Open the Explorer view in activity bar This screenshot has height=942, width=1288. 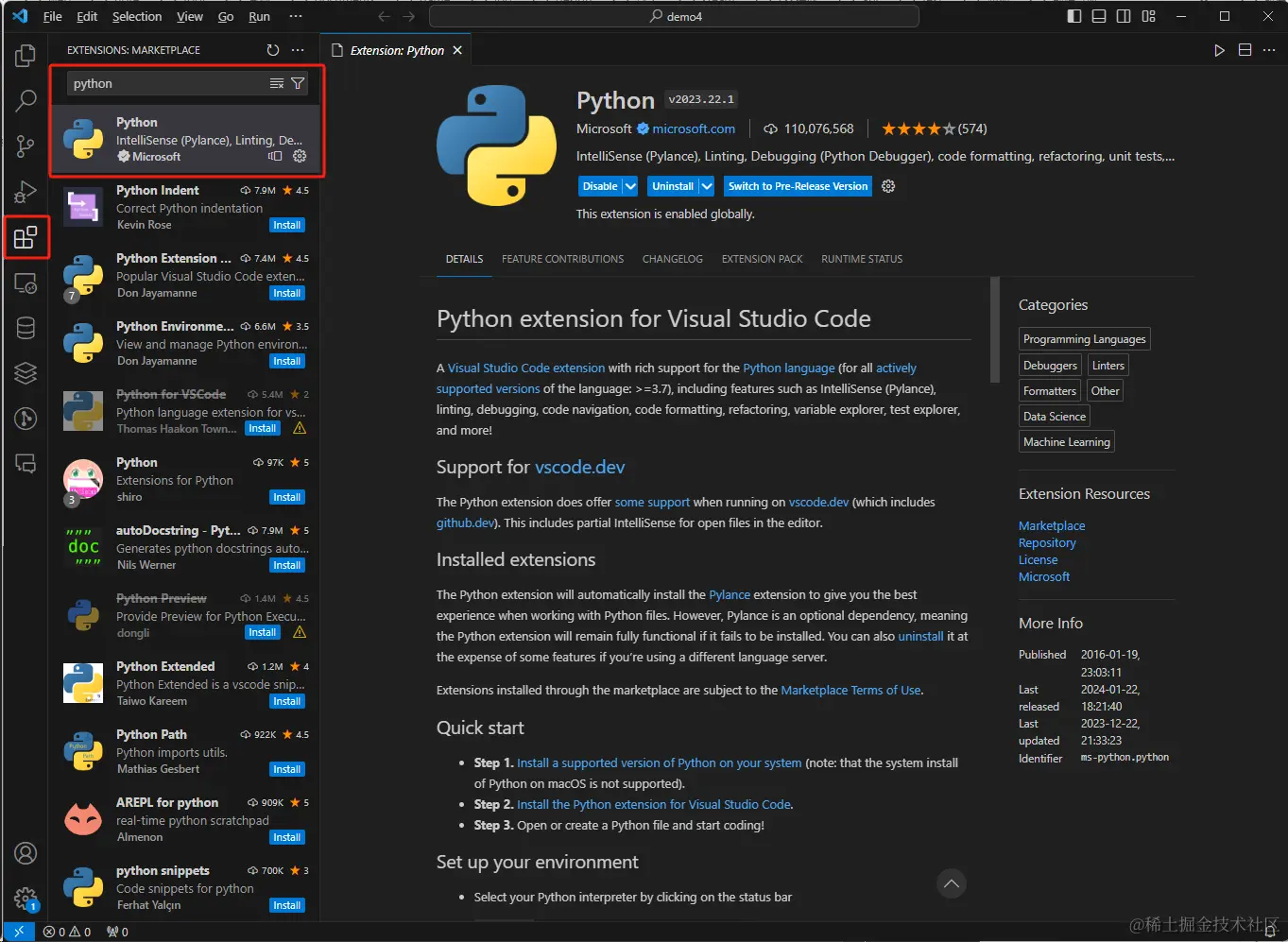[26, 56]
